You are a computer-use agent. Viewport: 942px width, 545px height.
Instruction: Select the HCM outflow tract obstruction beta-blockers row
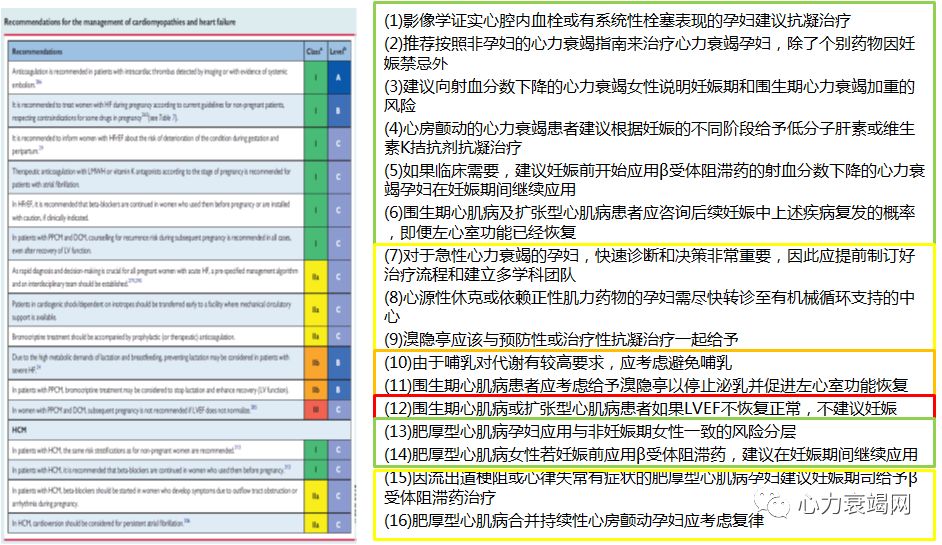point(179,496)
